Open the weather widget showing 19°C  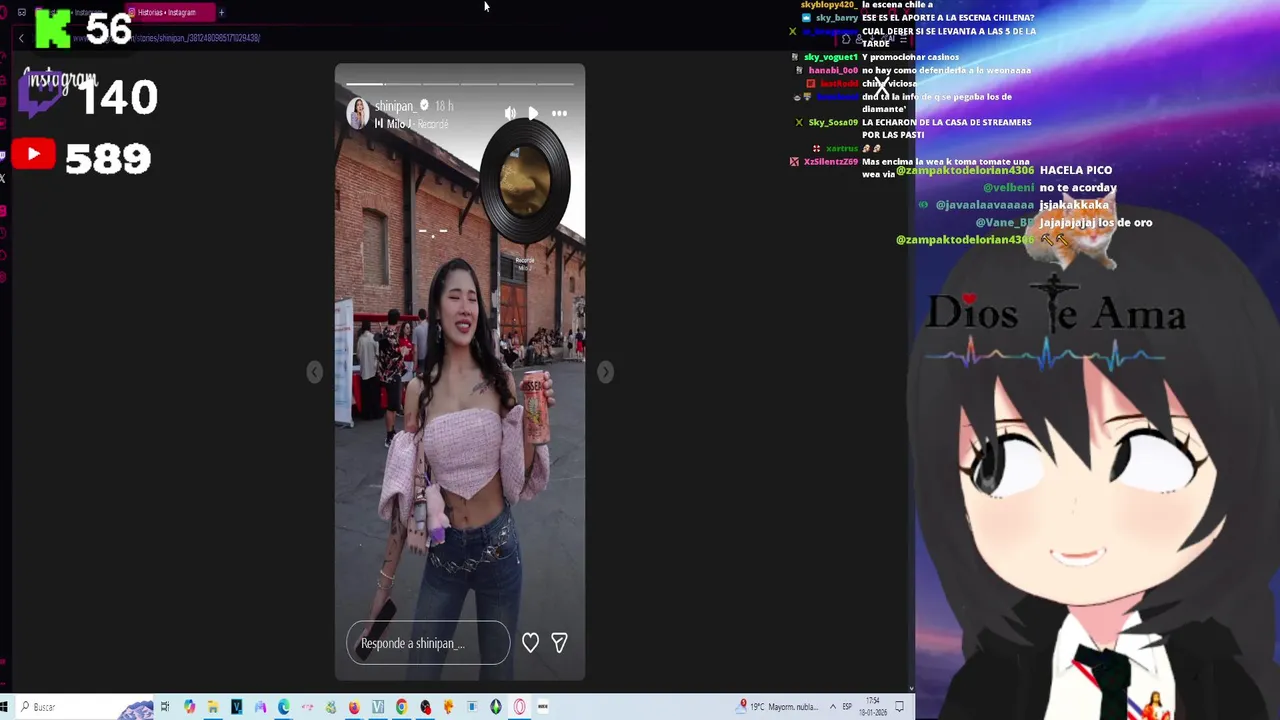point(778,707)
